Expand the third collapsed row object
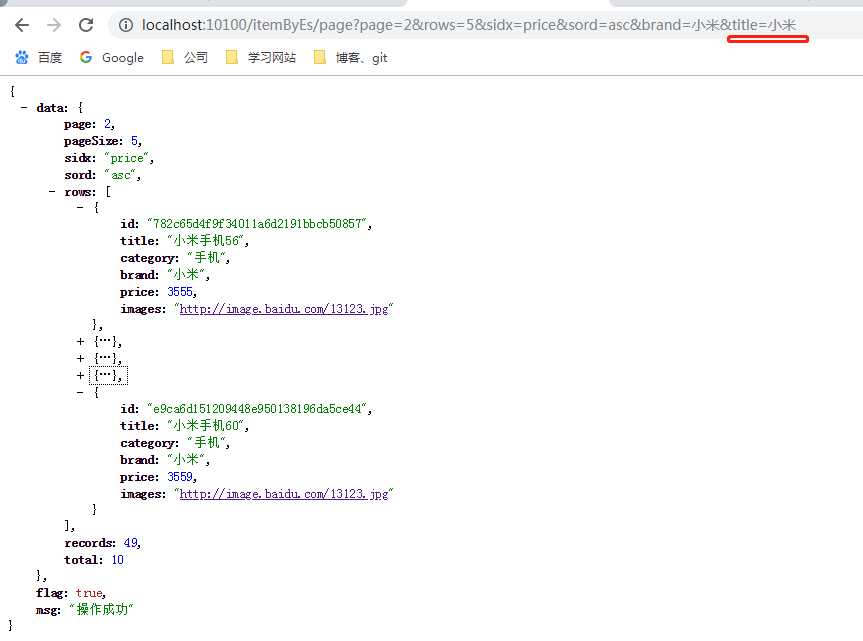Viewport: 863px width, 641px height. 80,359
